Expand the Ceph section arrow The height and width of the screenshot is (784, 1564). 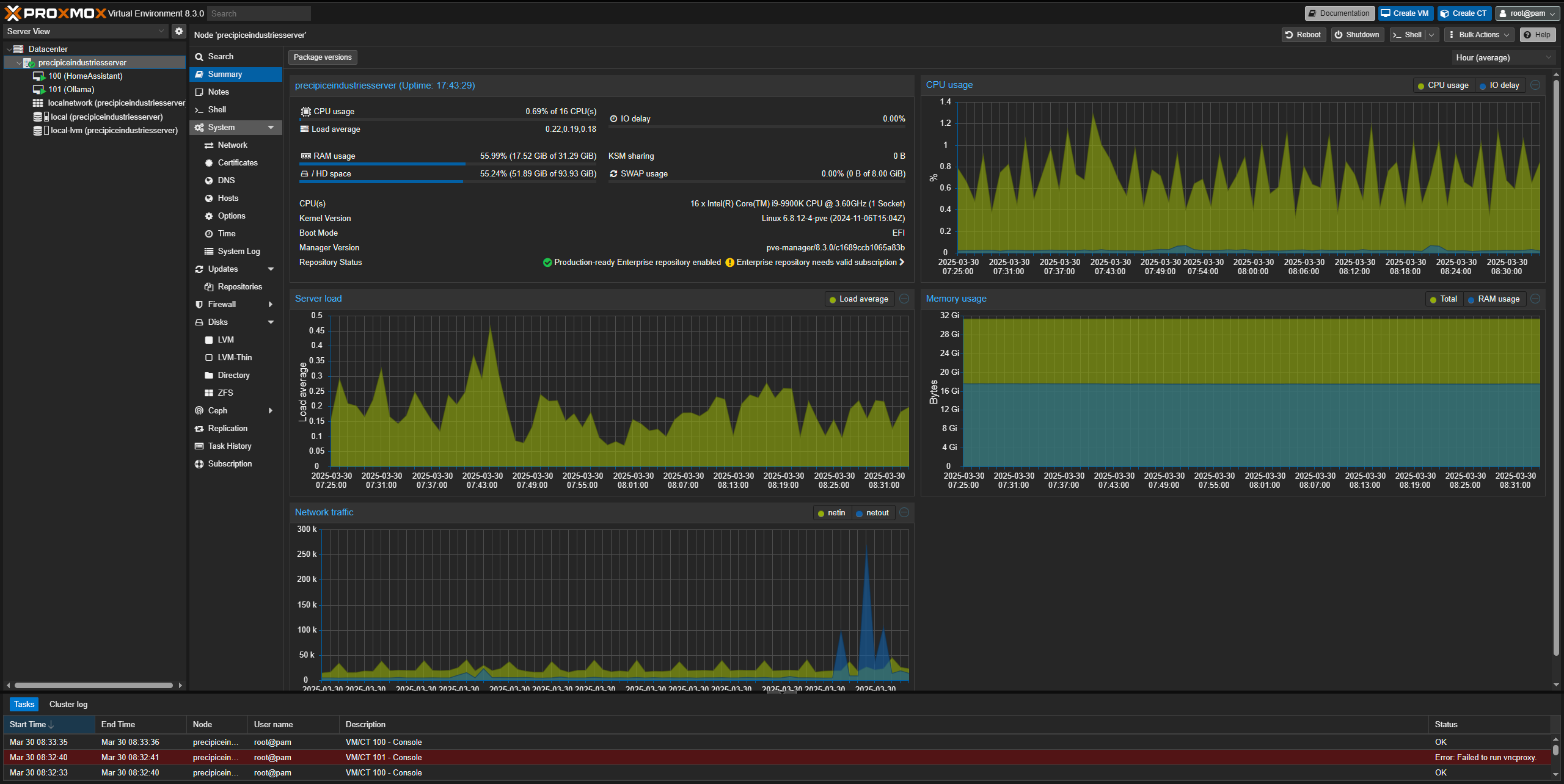(x=271, y=411)
